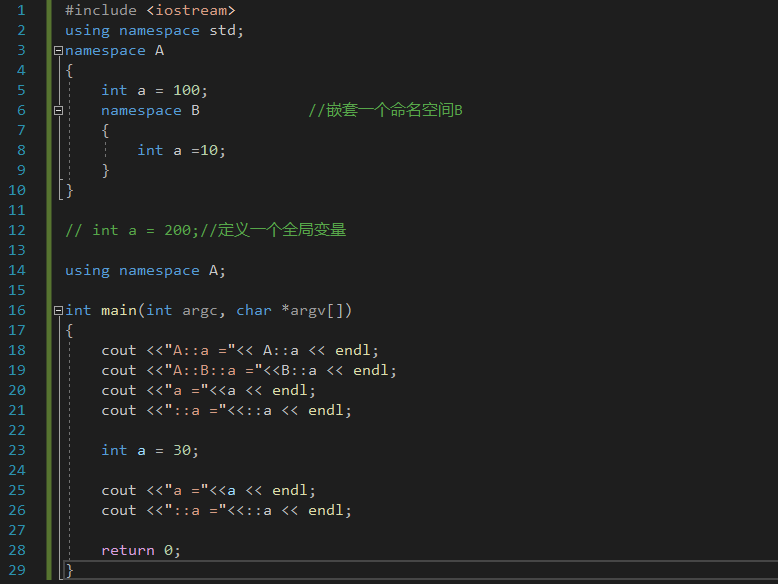Click 'cout' on line 20
This screenshot has height=584, width=778.
pos(119,390)
